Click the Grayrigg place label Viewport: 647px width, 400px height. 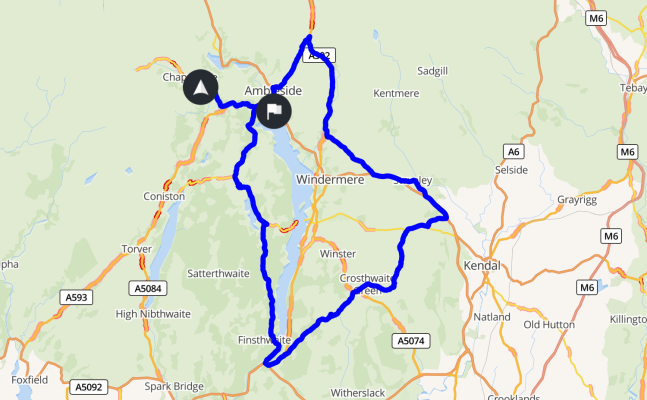tap(577, 200)
